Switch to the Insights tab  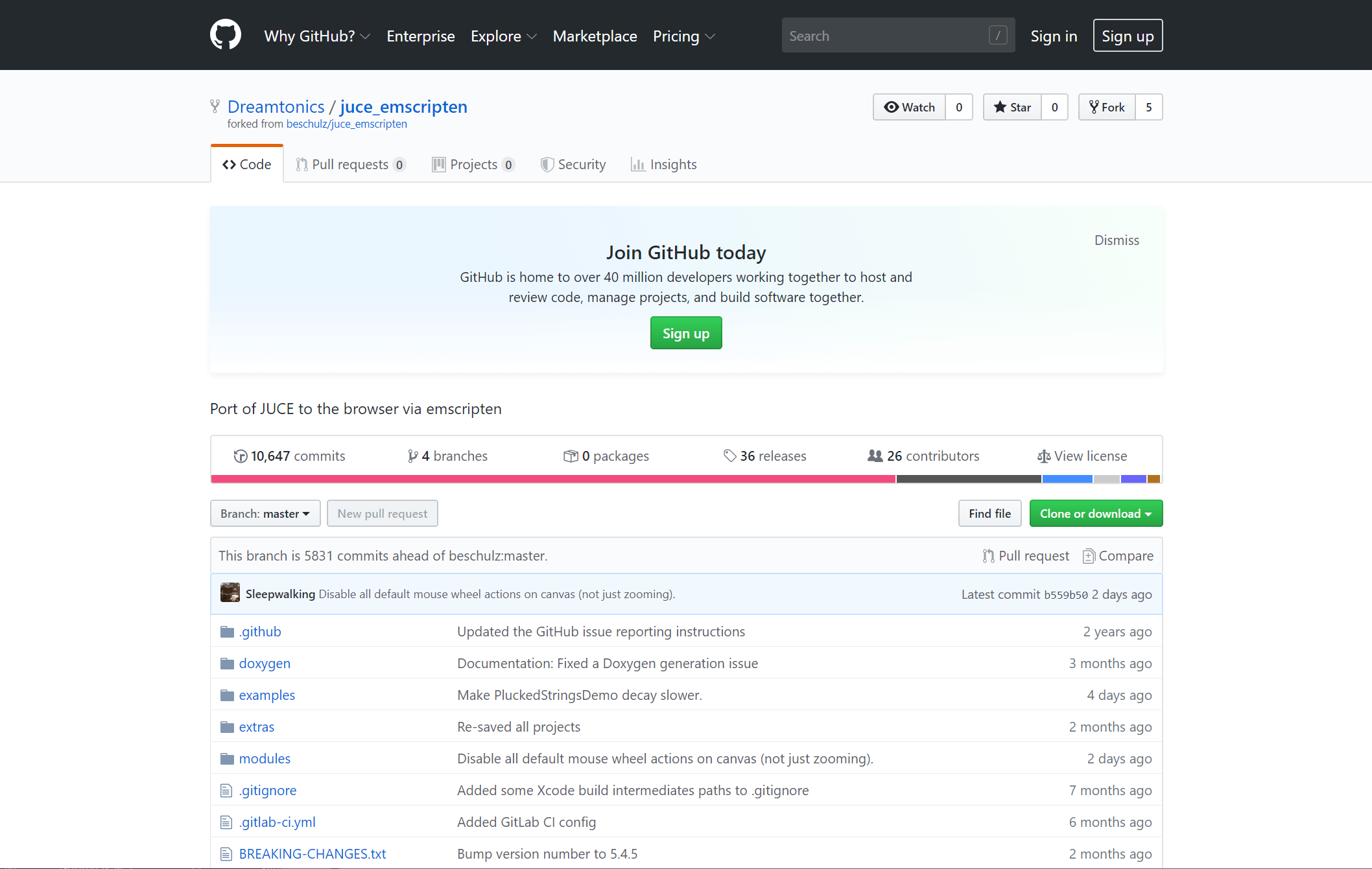click(x=664, y=164)
